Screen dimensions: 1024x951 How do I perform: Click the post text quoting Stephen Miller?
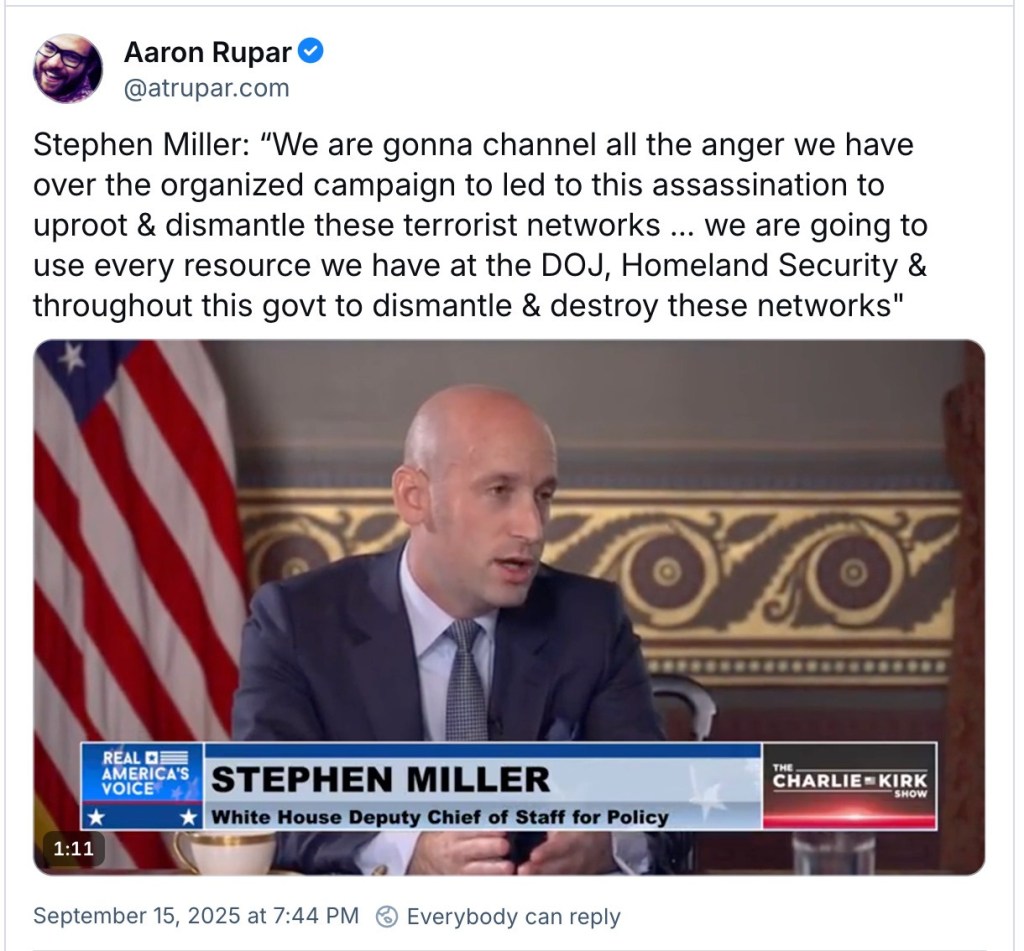tap(480, 225)
